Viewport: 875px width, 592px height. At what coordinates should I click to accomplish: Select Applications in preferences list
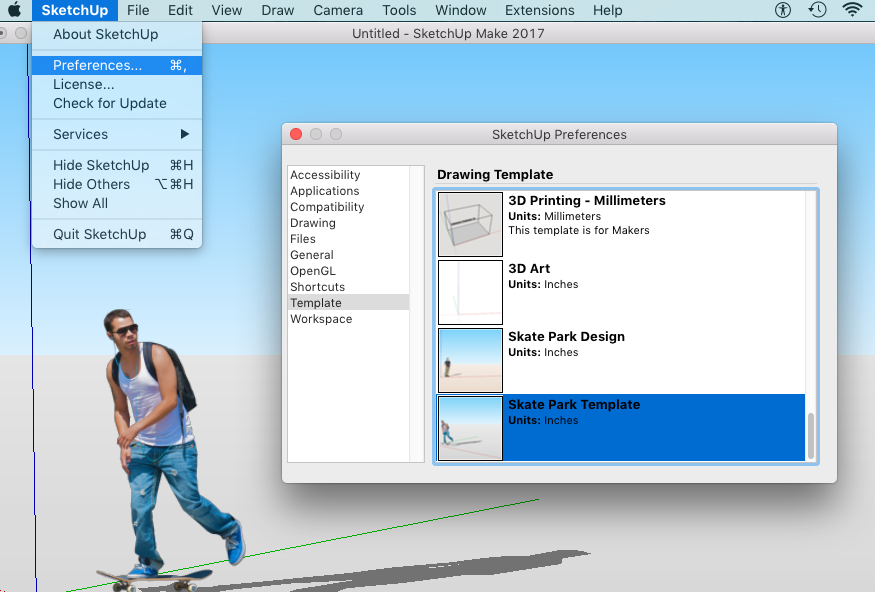point(348,191)
